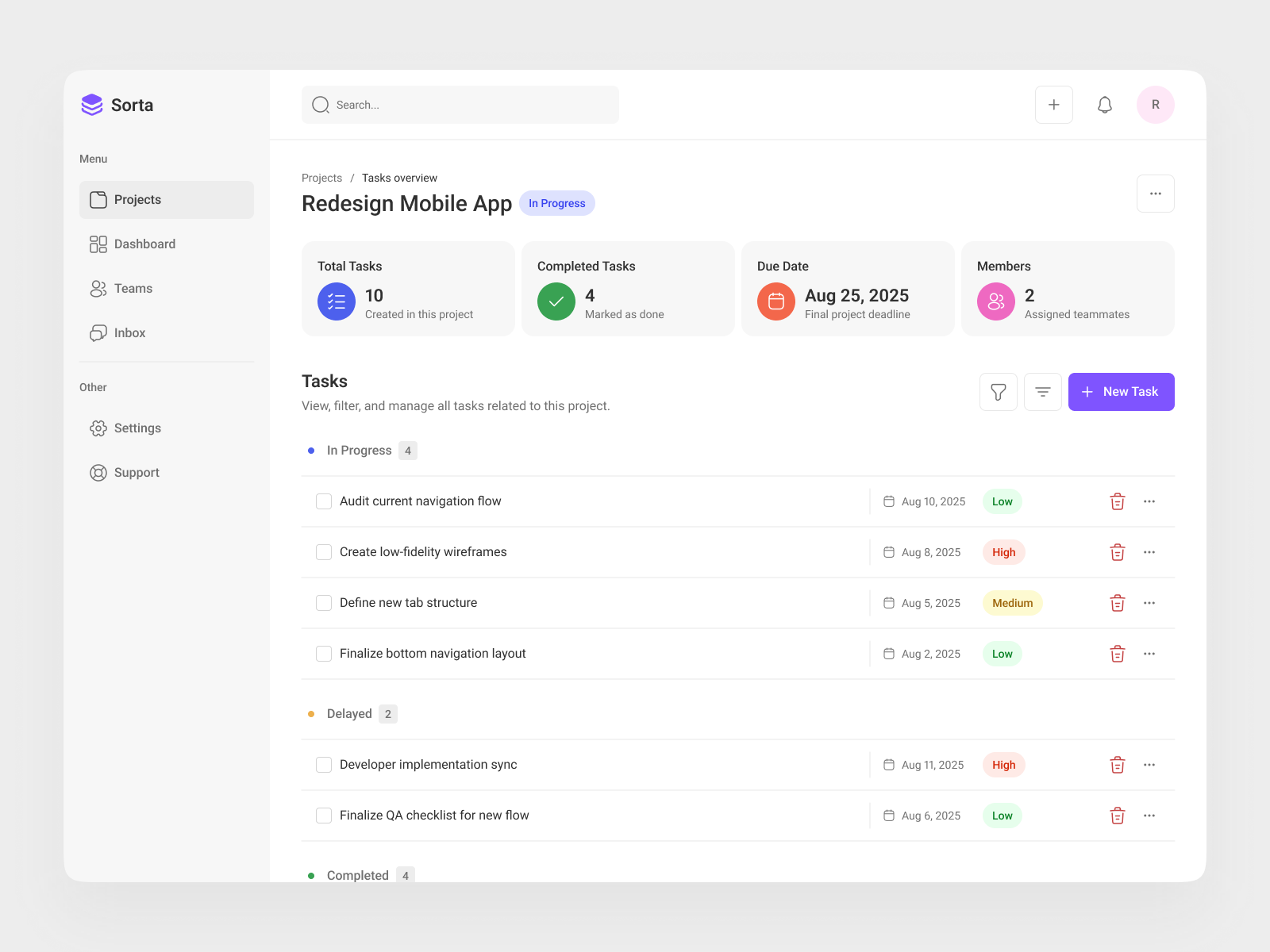Image resolution: width=1270 pixels, height=952 pixels.
Task: Delete the Create low-fidelity wireframes task
Action: tap(1117, 552)
